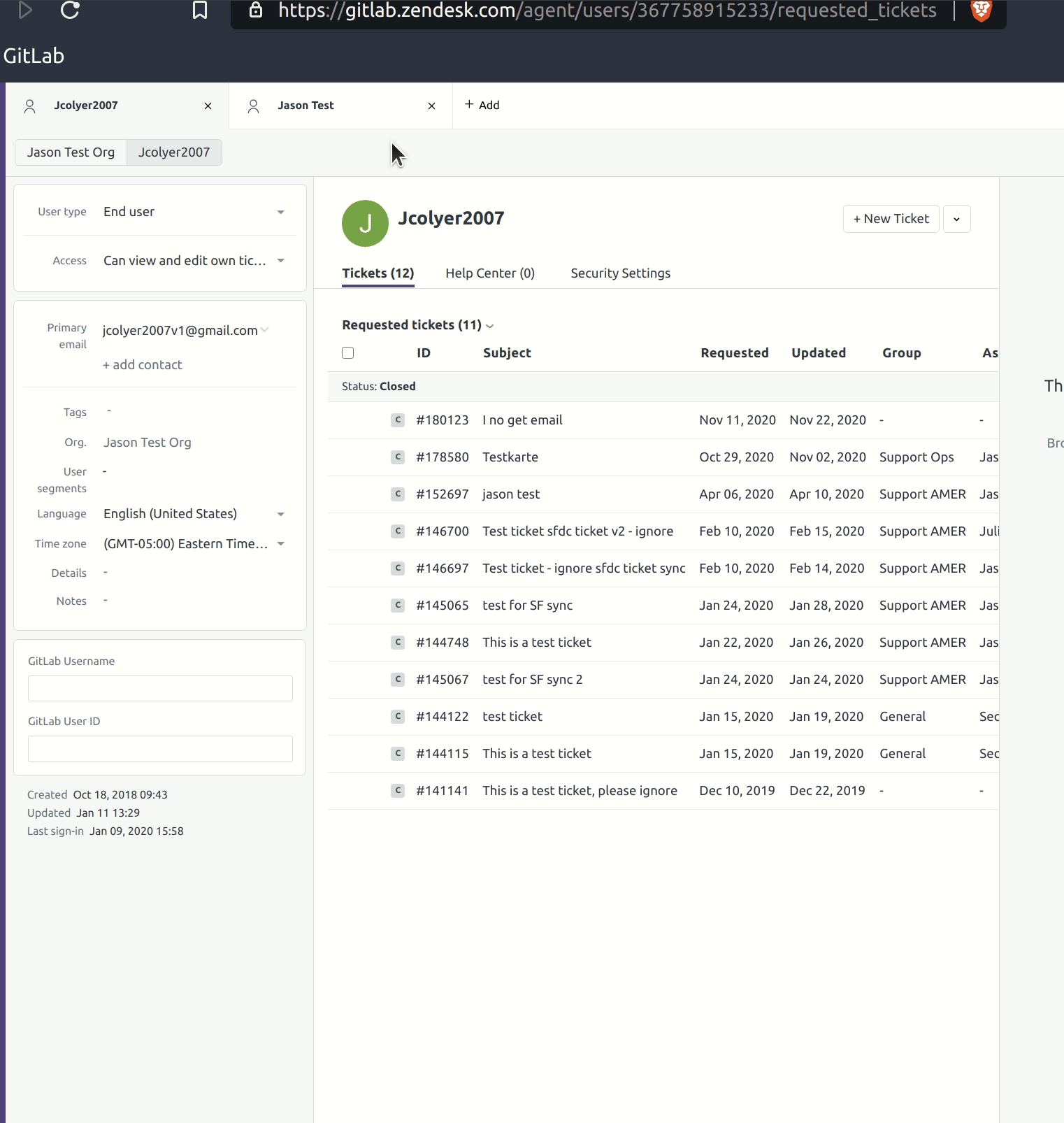Click the site lock icon in address bar

(x=256, y=10)
